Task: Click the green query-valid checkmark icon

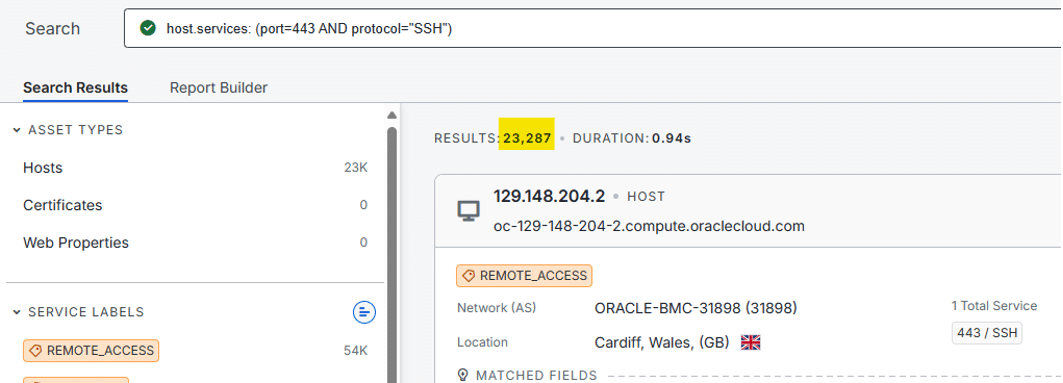Action: click(147, 28)
